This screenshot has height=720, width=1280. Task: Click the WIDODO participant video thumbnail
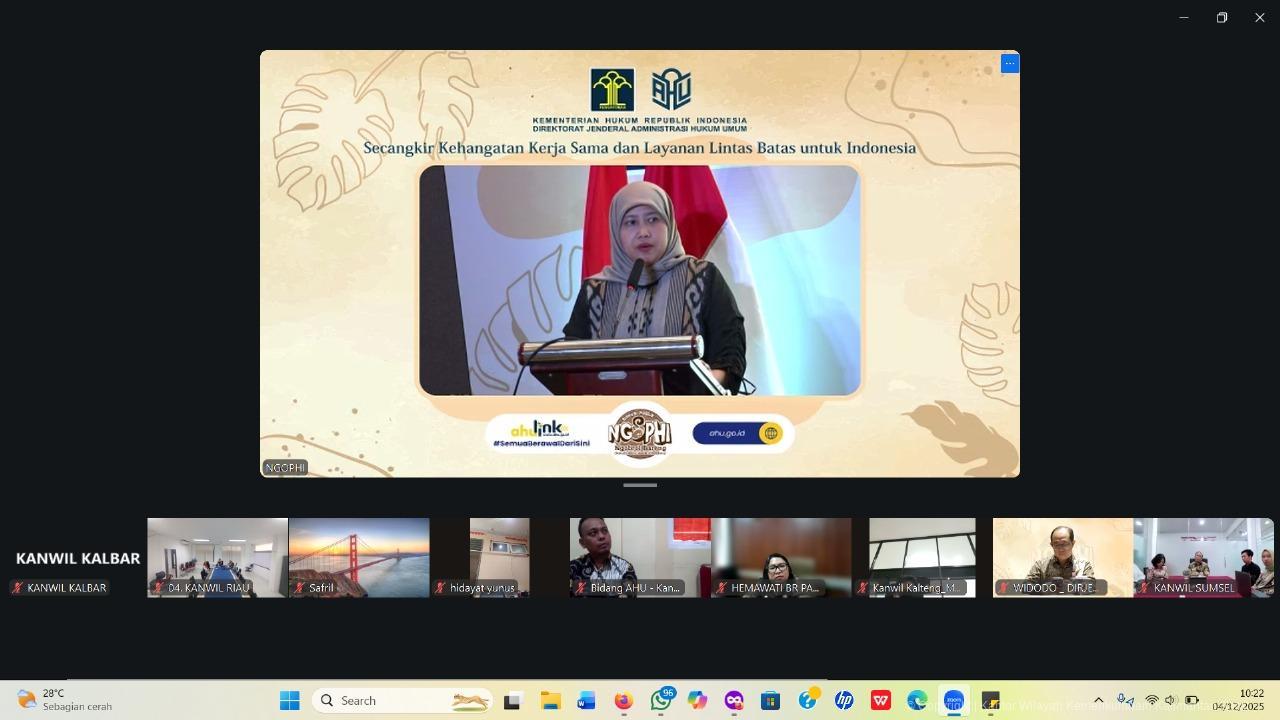tap(1062, 557)
